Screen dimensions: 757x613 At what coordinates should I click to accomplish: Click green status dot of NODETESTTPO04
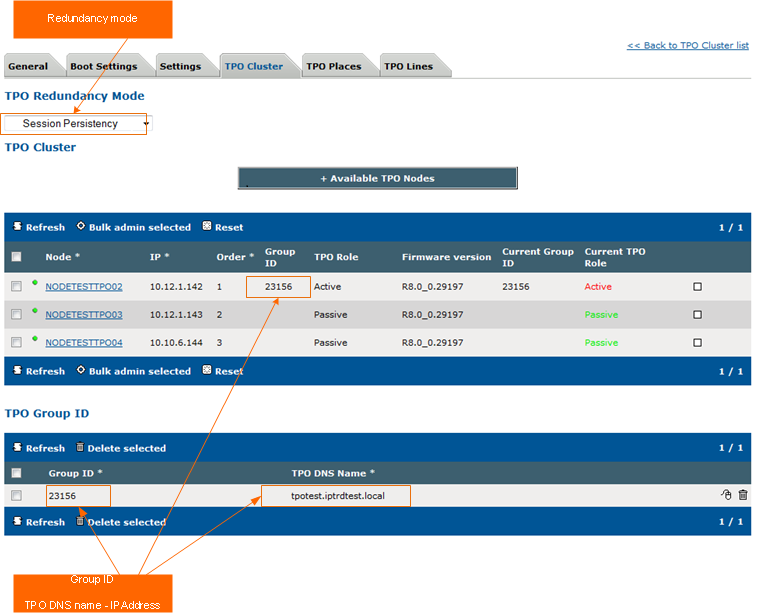click(35, 338)
